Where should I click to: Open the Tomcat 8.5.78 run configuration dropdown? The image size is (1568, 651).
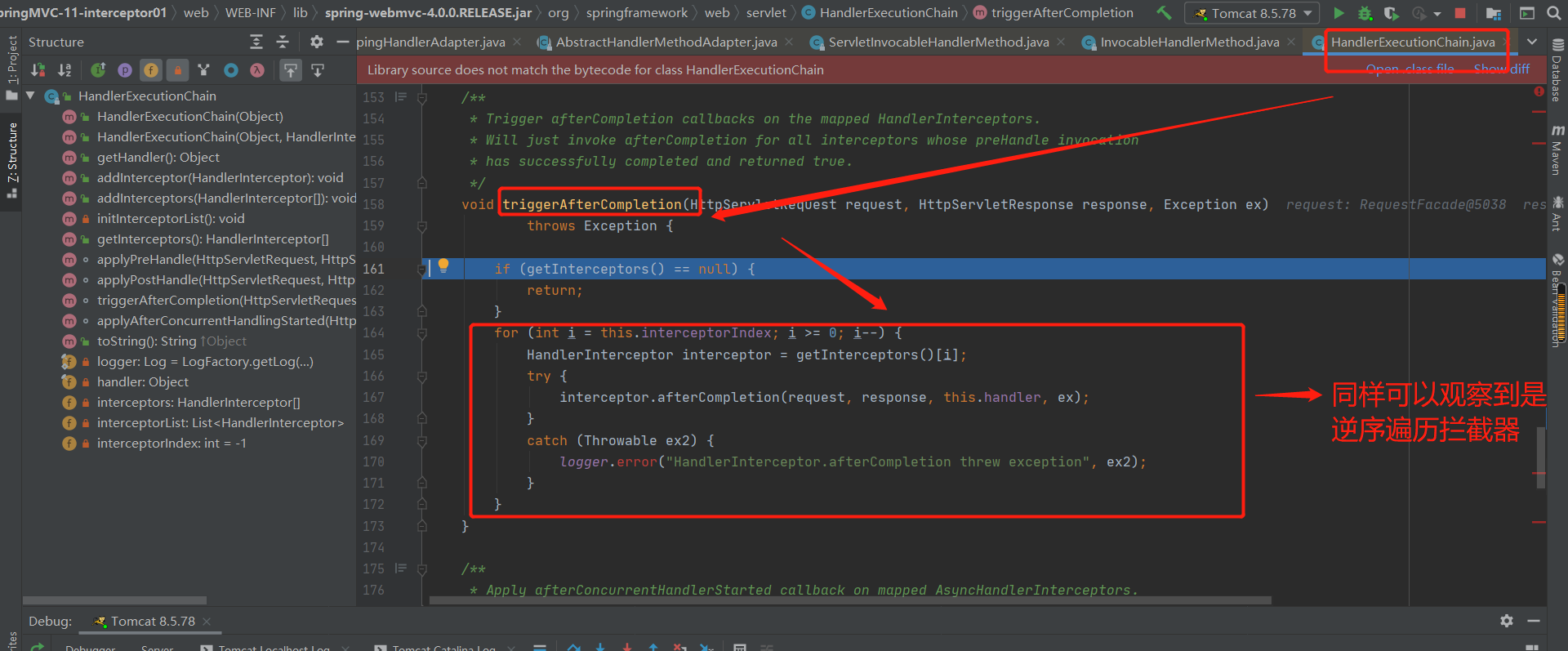point(1254,13)
